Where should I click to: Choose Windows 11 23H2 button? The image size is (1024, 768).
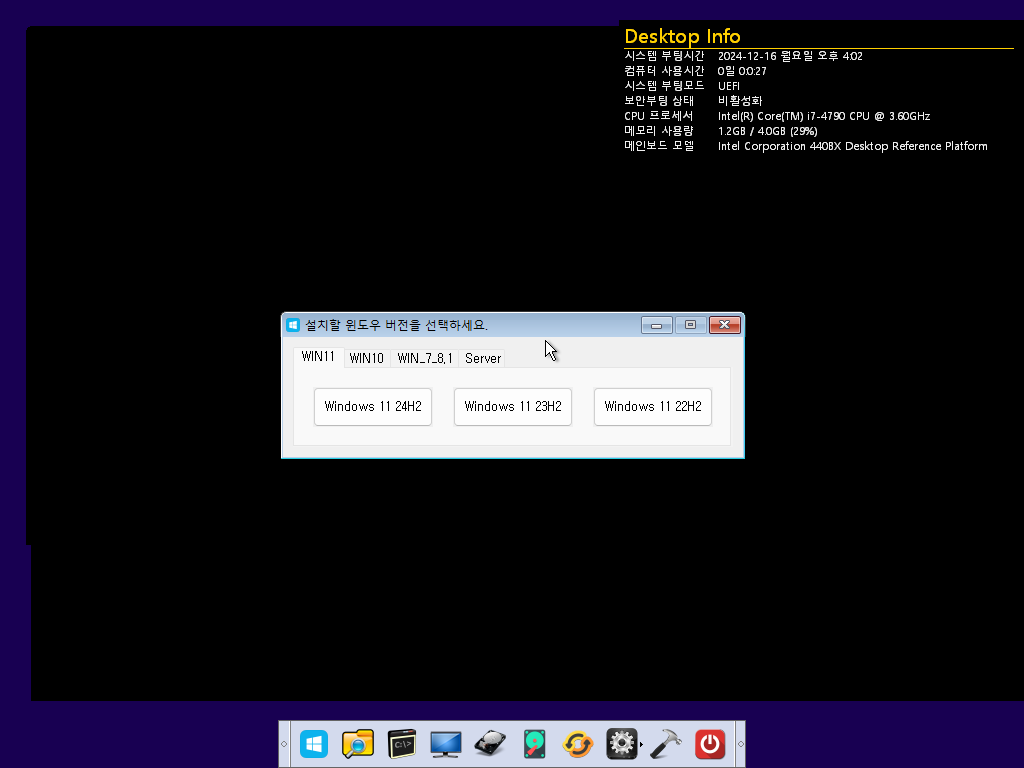coord(513,407)
